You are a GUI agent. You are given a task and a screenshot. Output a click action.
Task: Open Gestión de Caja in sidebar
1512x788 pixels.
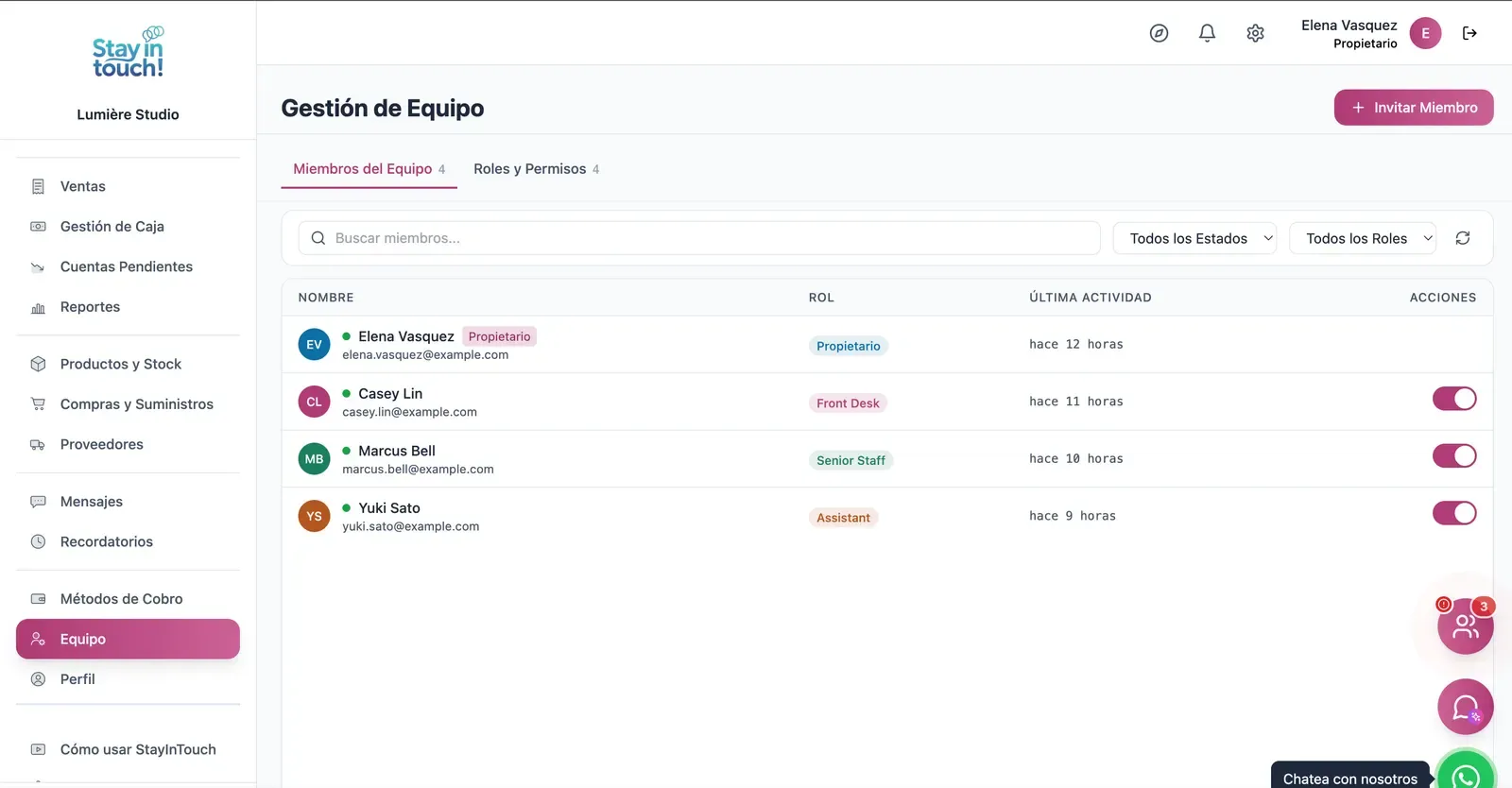pos(128,227)
